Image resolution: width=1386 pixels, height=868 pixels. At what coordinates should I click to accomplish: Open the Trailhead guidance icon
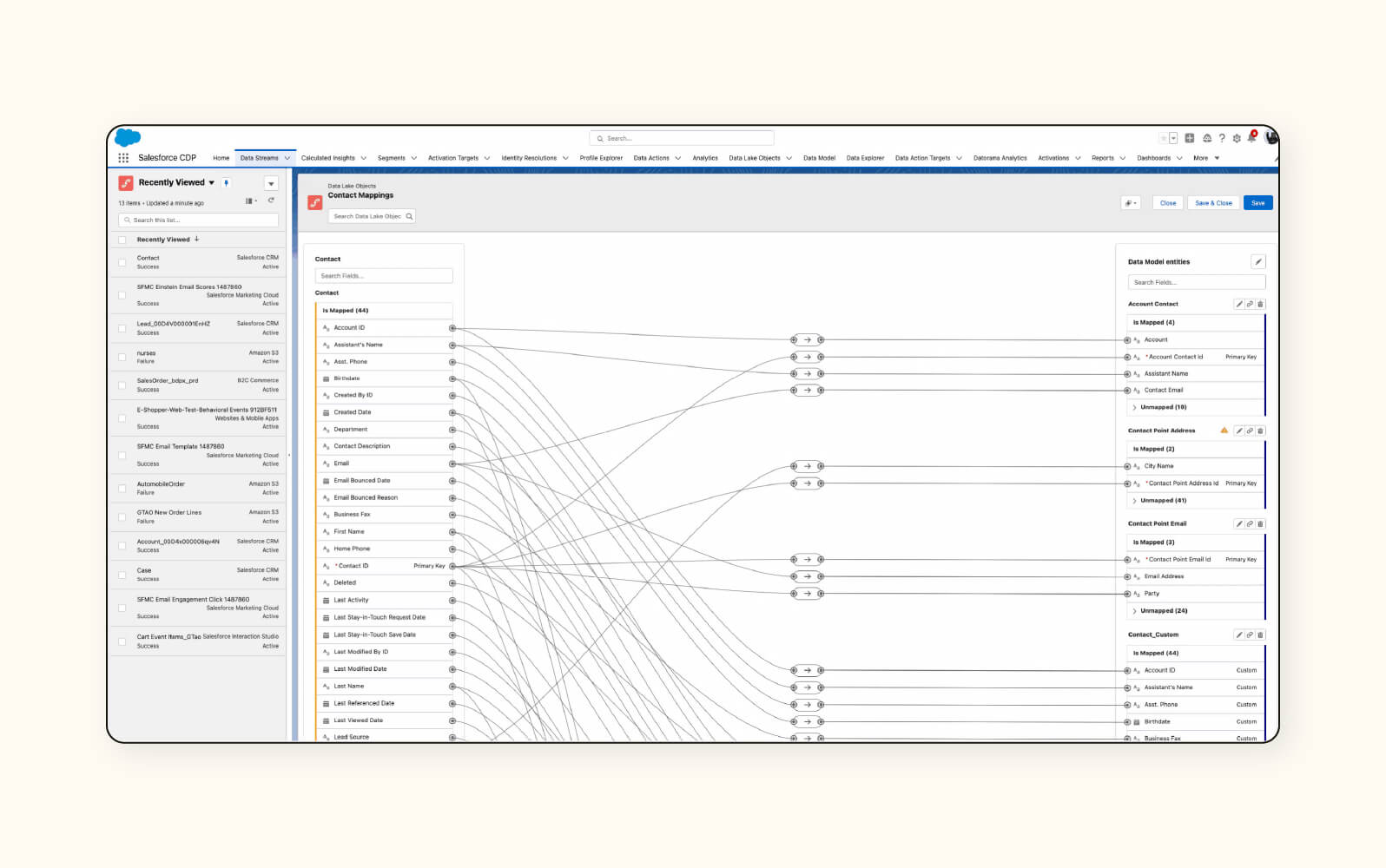coord(1207,138)
